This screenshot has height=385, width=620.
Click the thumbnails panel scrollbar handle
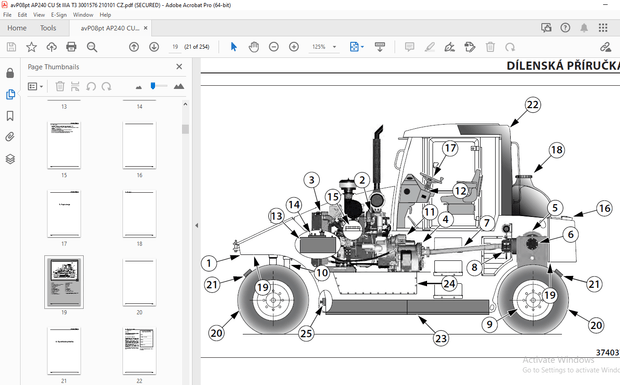coord(185,129)
